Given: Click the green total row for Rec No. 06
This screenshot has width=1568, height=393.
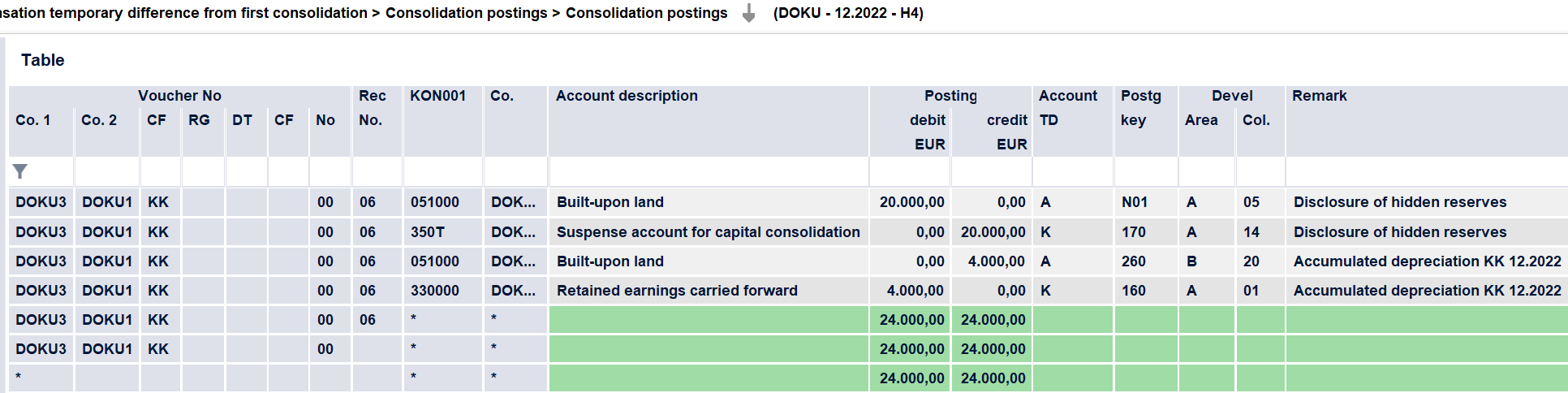Looking at the screenshot, I should point(788,320).
